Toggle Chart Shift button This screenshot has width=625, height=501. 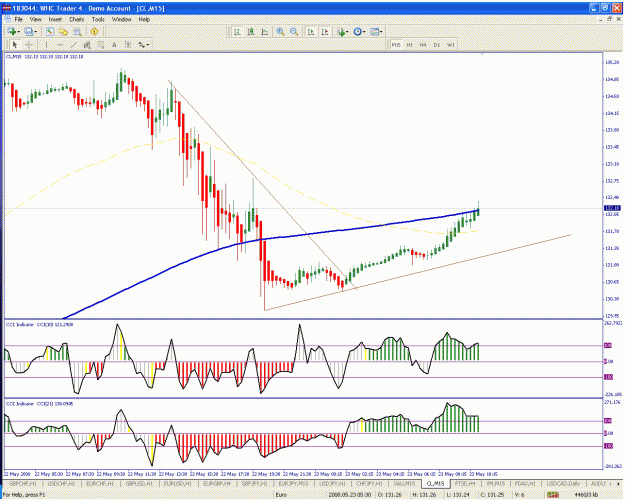325,31
